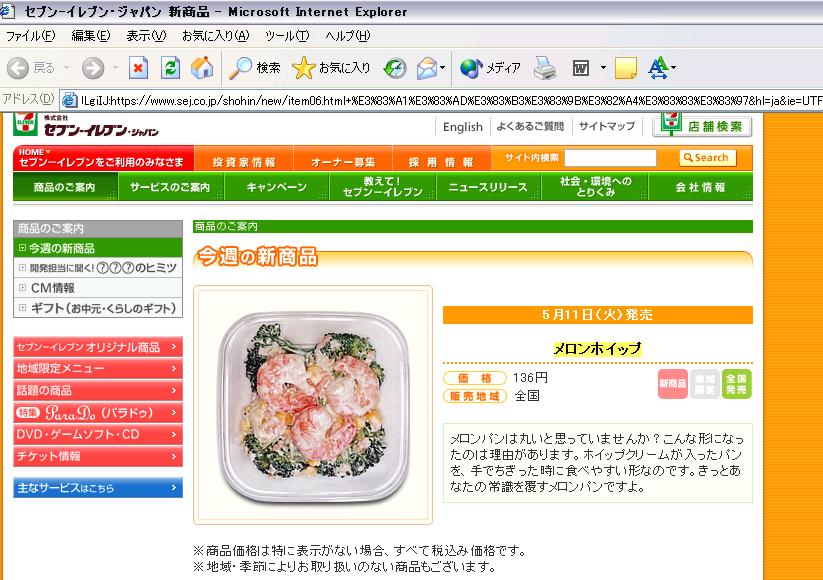
Task: Click the yellow note Discuss icon
Action: 625,68
